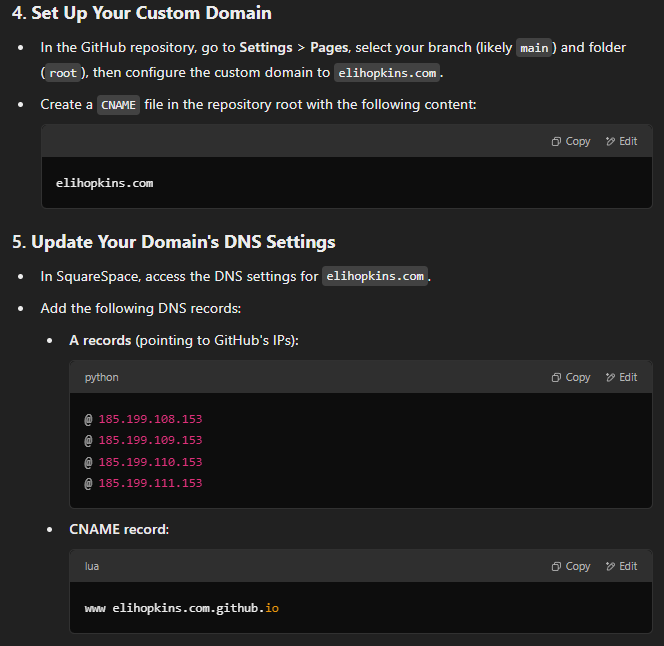Screen dimensions: 664x646
Task: Click the inline 'root' code tag
Action: click(63, 73)
